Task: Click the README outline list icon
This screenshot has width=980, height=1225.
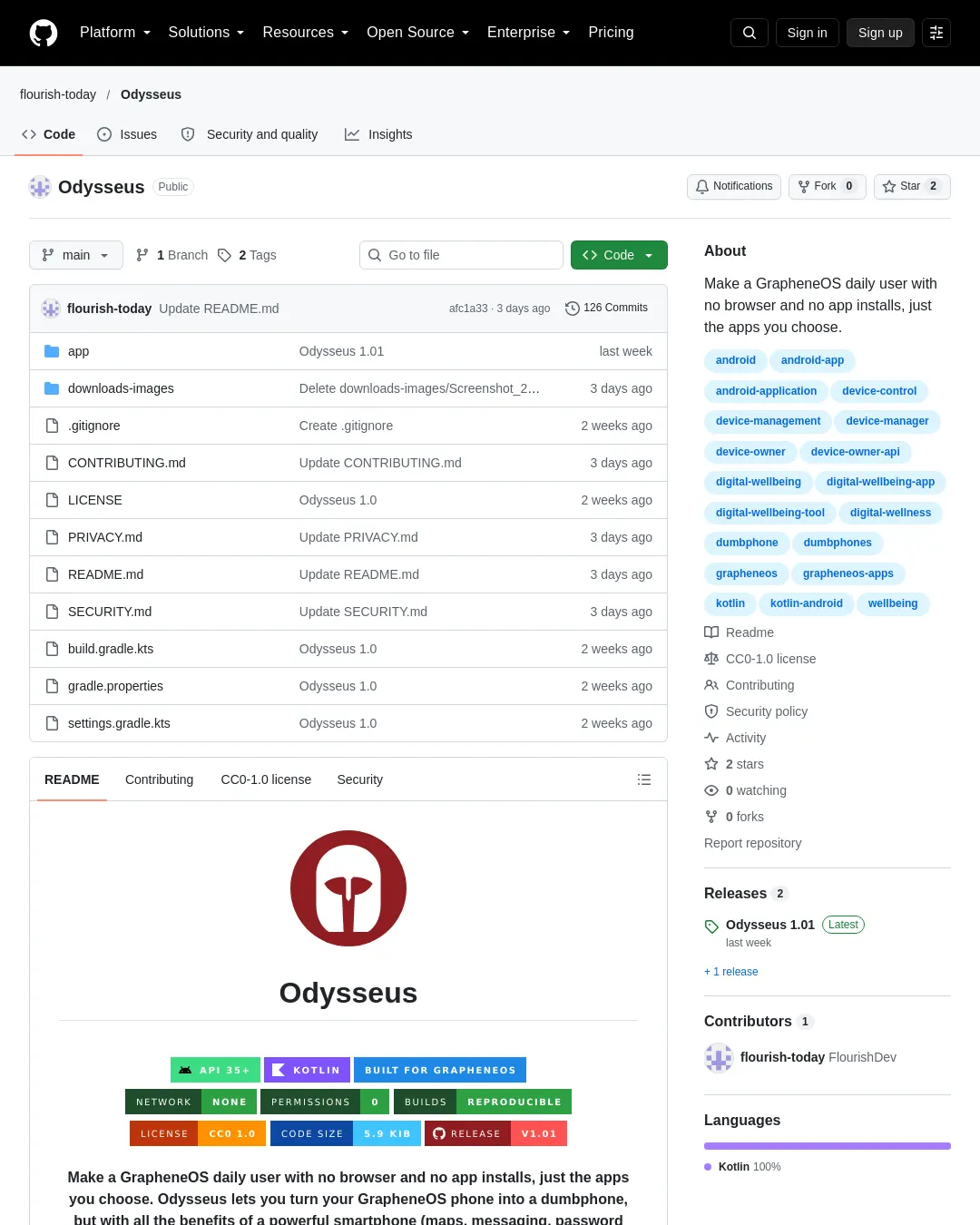Action: pos(644,779)
